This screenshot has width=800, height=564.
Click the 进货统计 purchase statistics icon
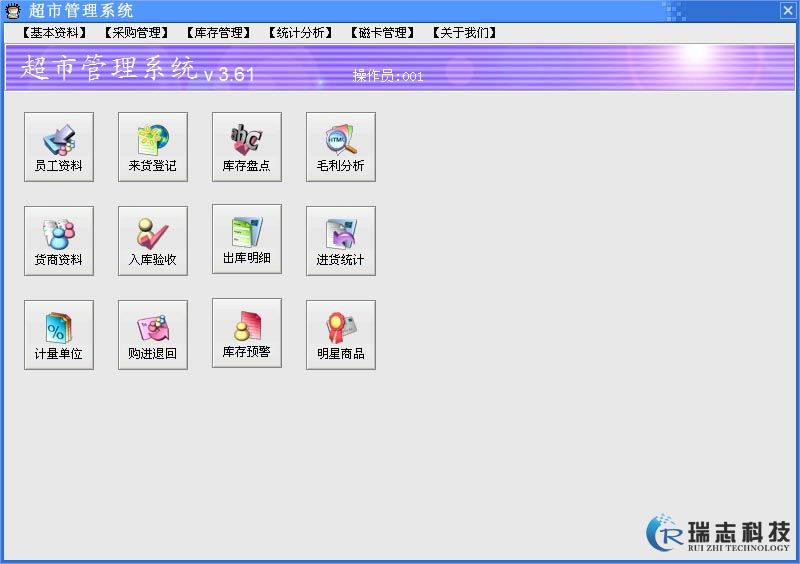coord(341,241)
